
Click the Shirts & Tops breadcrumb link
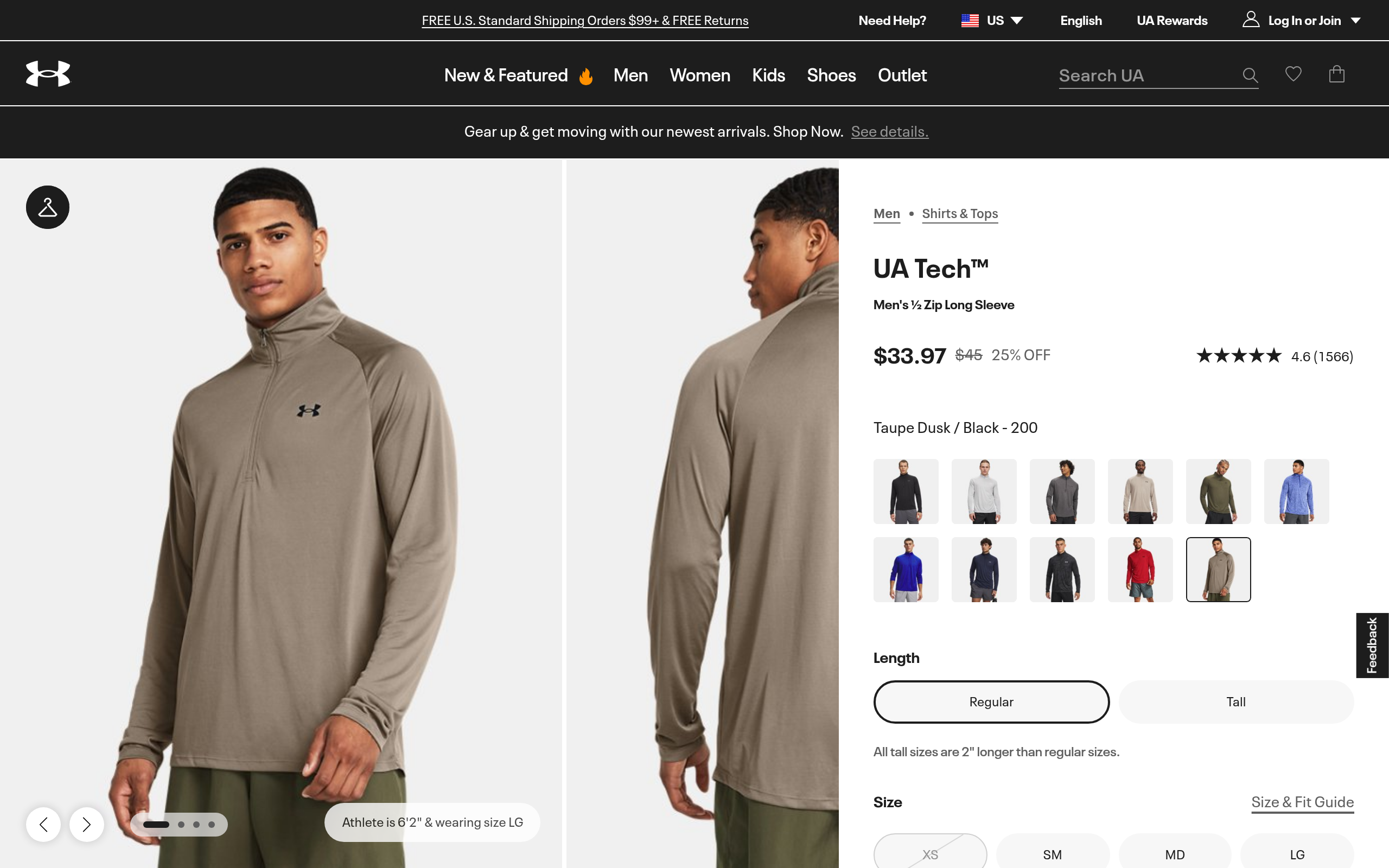[x=960, y=214]
